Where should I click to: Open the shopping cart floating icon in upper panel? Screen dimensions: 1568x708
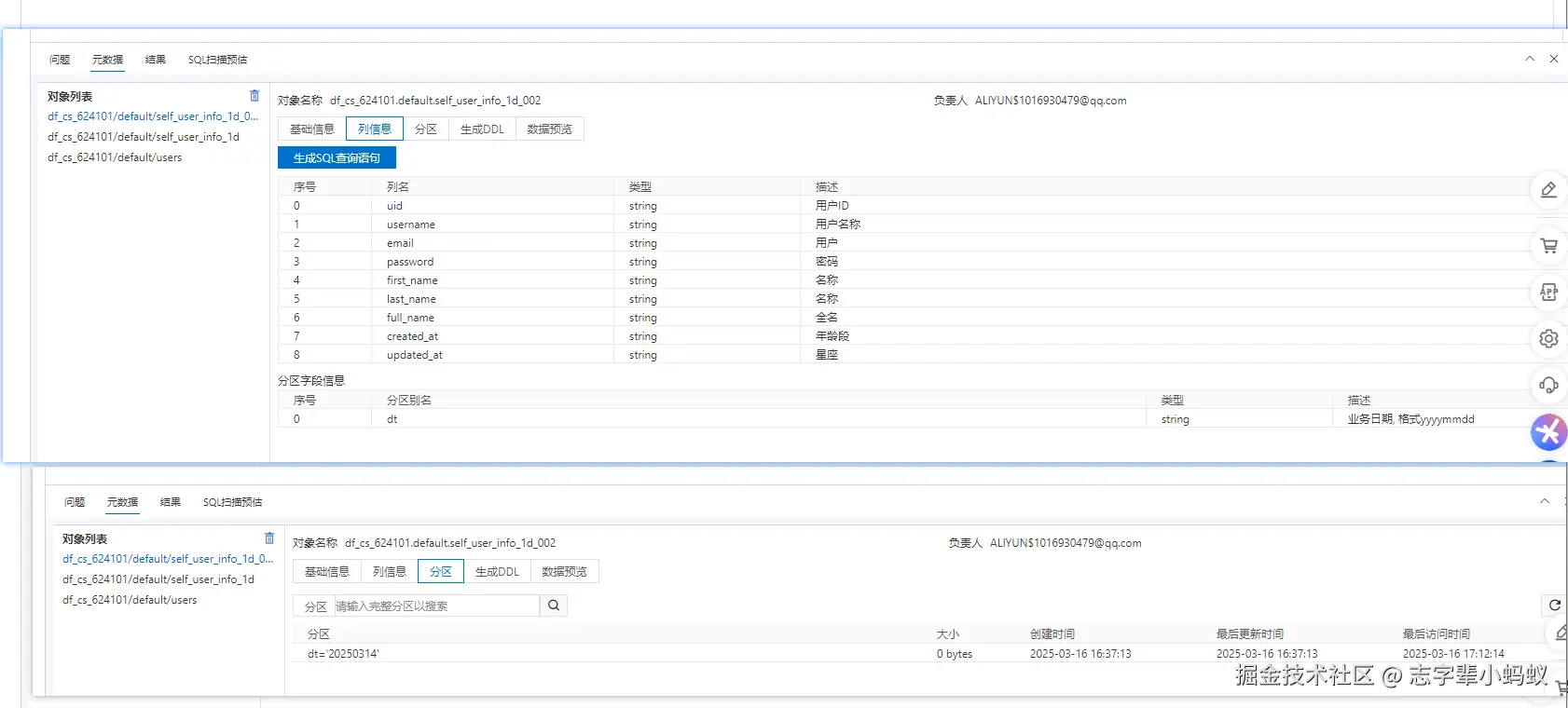coord(1548,246)
